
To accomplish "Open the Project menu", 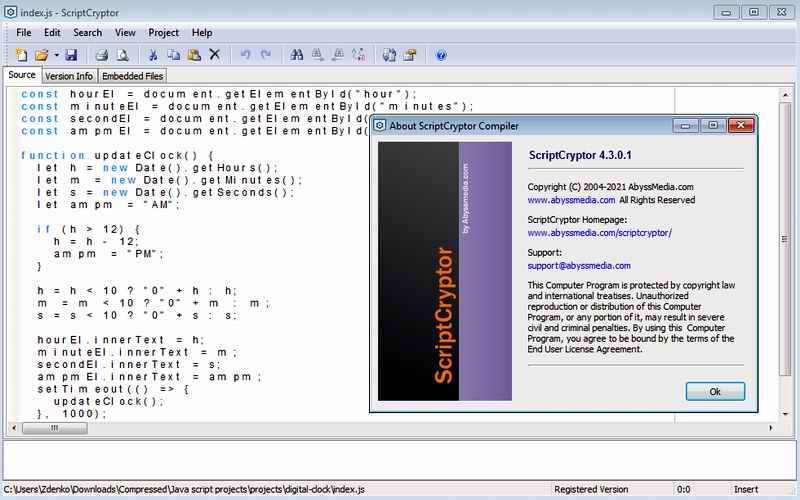I will coord(163,33).
